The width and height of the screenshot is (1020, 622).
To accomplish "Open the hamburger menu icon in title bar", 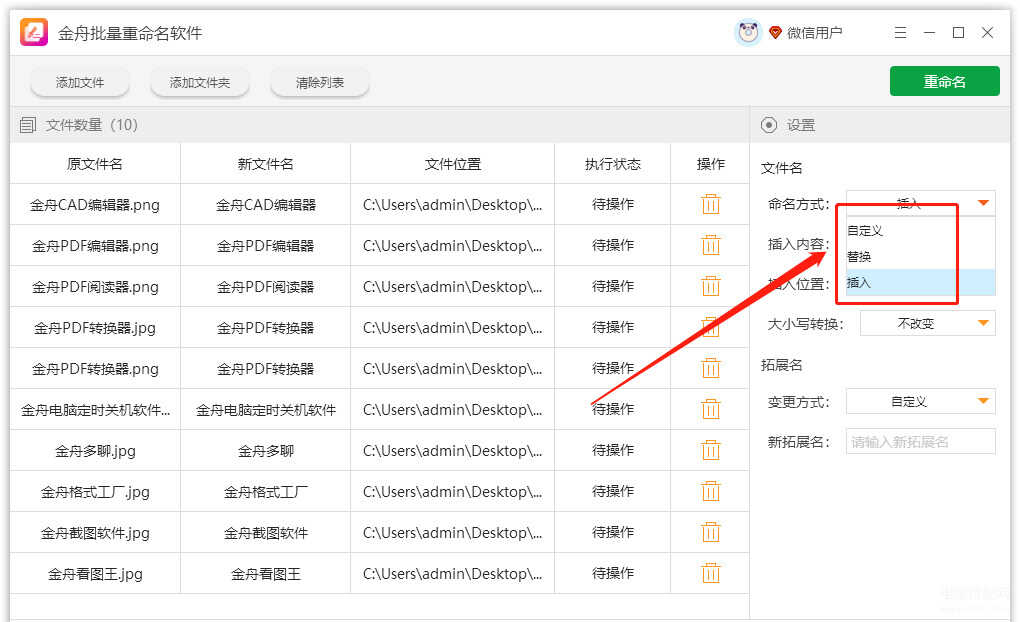I will click(900, 33).
